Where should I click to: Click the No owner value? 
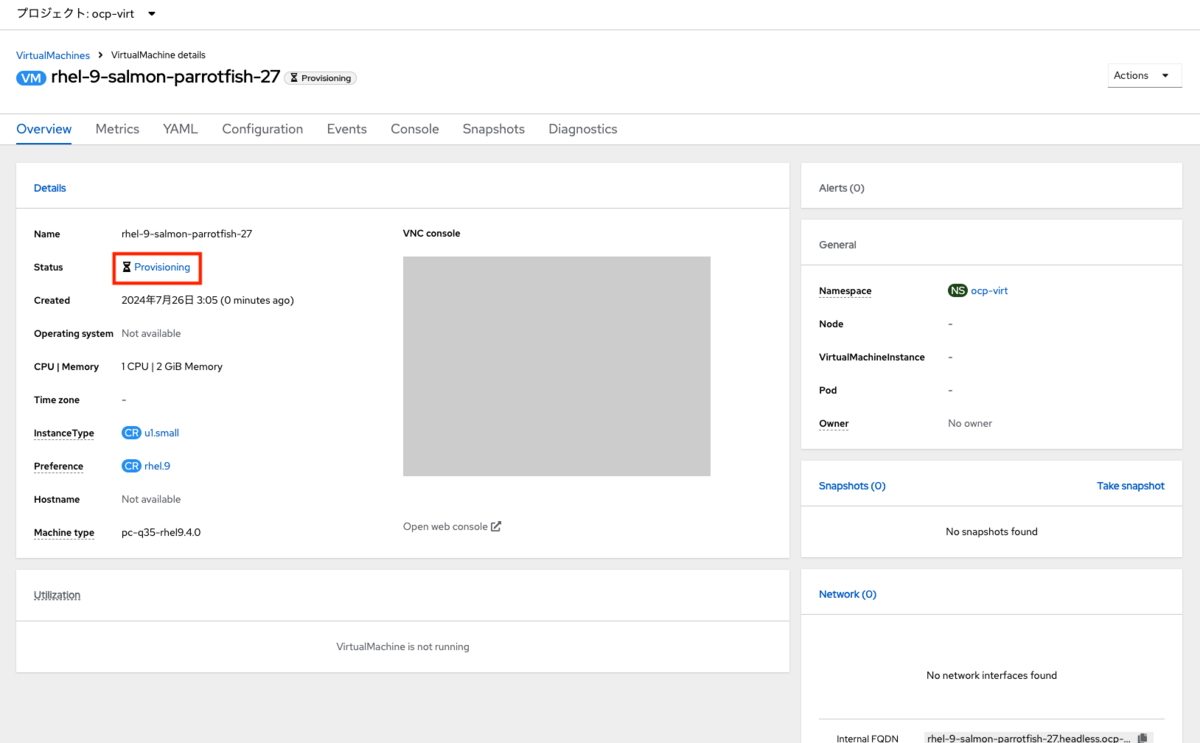click(970, 424)
